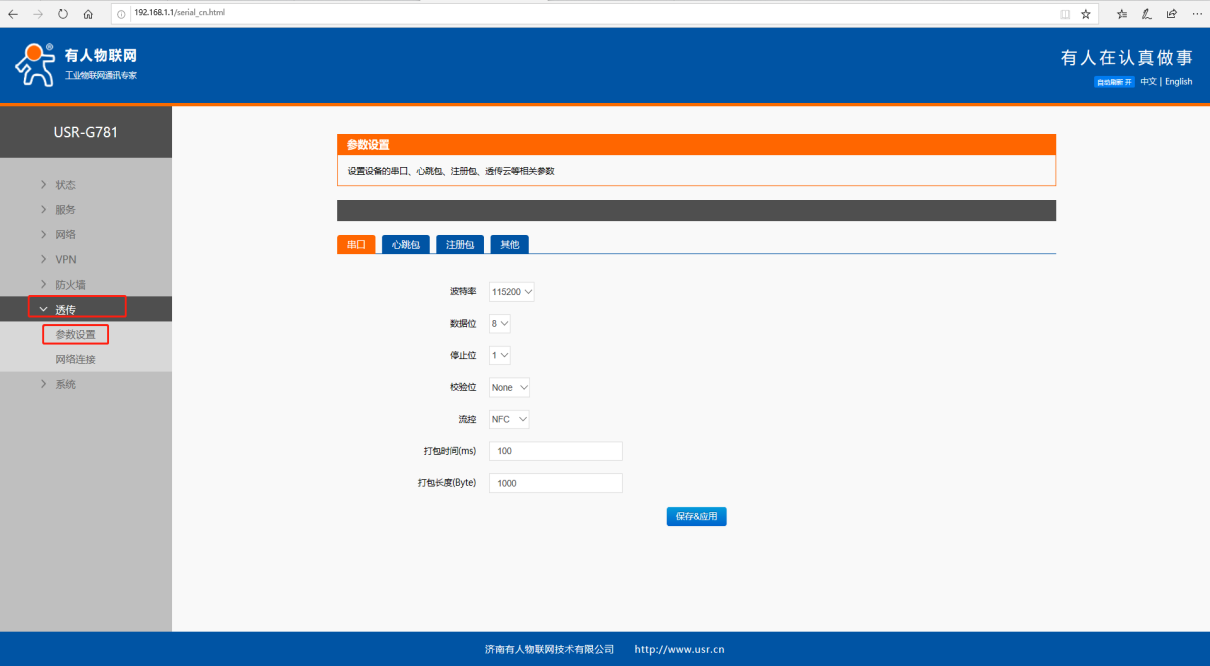Open the baud rate 115200 dropdown
Image resolution: width=1210 pixels, height=666 pixels.
pos(512,292)
